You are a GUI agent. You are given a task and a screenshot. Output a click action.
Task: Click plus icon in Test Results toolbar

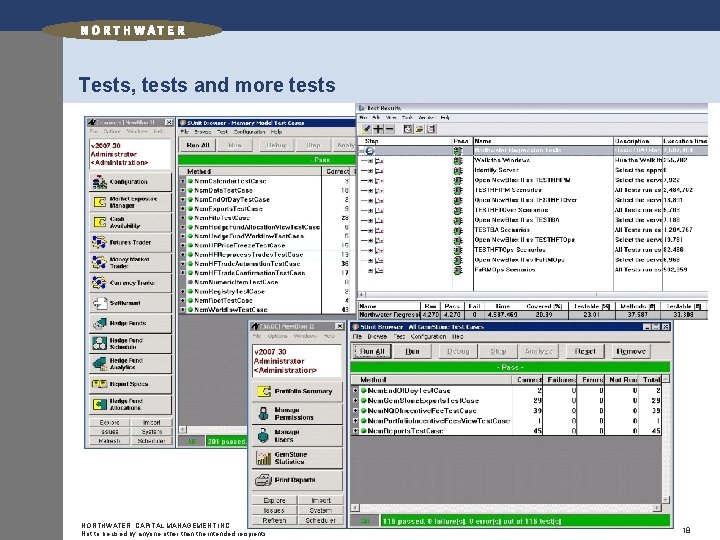click(x=378, y=129)
